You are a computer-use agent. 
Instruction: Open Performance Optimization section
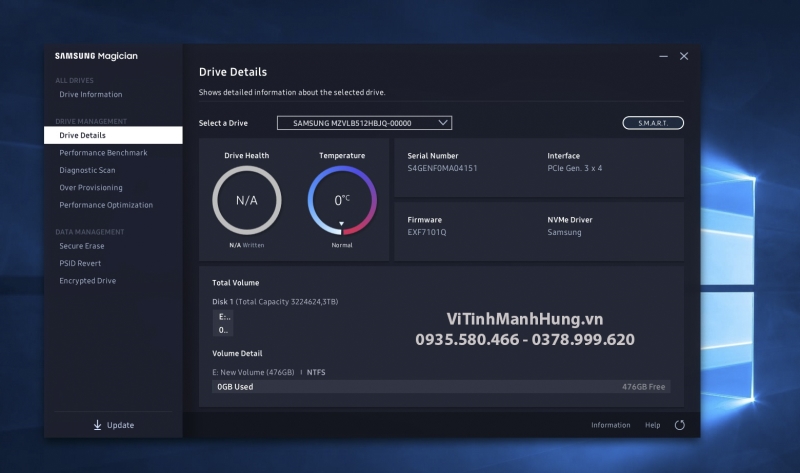(x=106, y=205)
